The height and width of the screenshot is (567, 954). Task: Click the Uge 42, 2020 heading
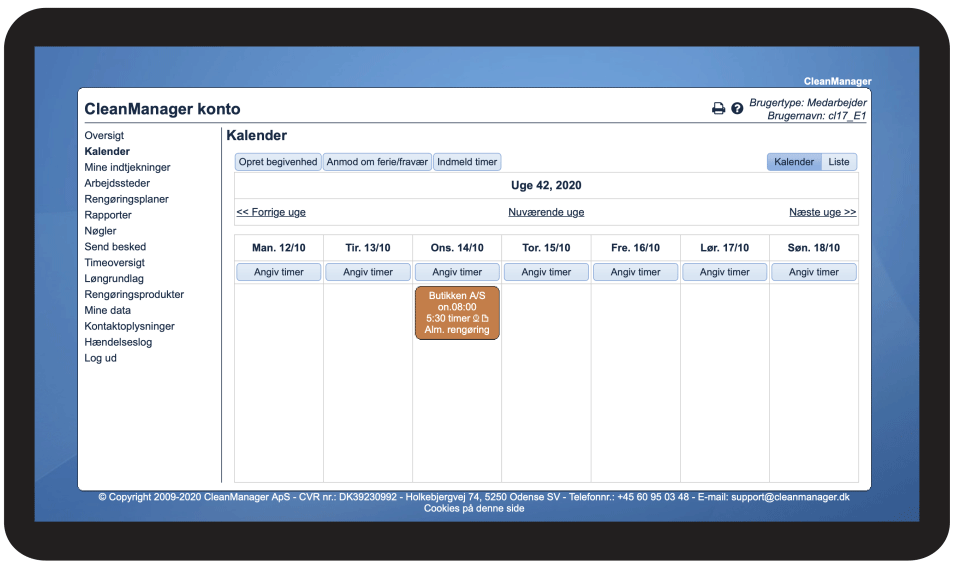coord(546,185)
